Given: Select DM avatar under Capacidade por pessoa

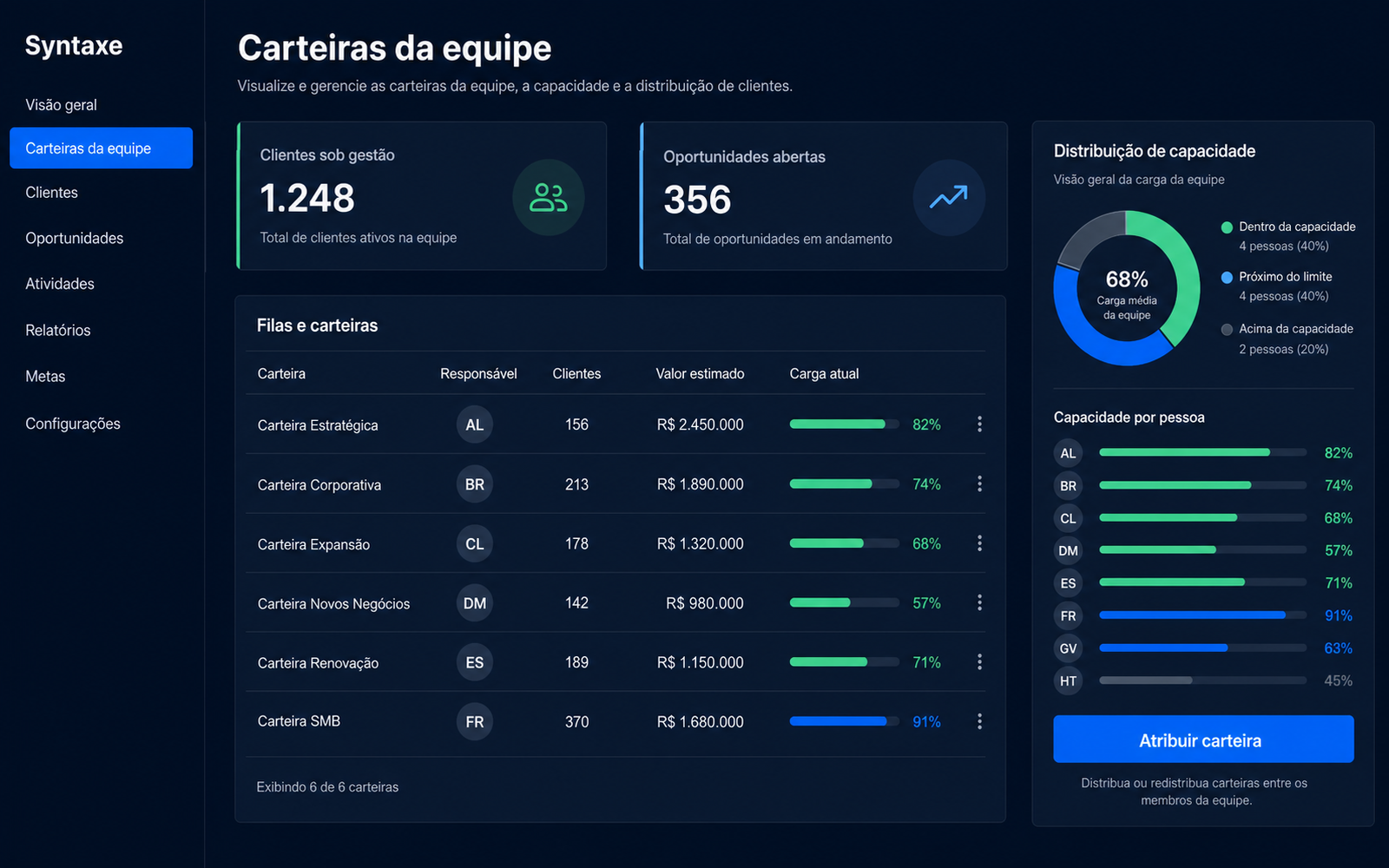Looking at the screenshot, I should pyautogui.click(x=1068, y=551).
